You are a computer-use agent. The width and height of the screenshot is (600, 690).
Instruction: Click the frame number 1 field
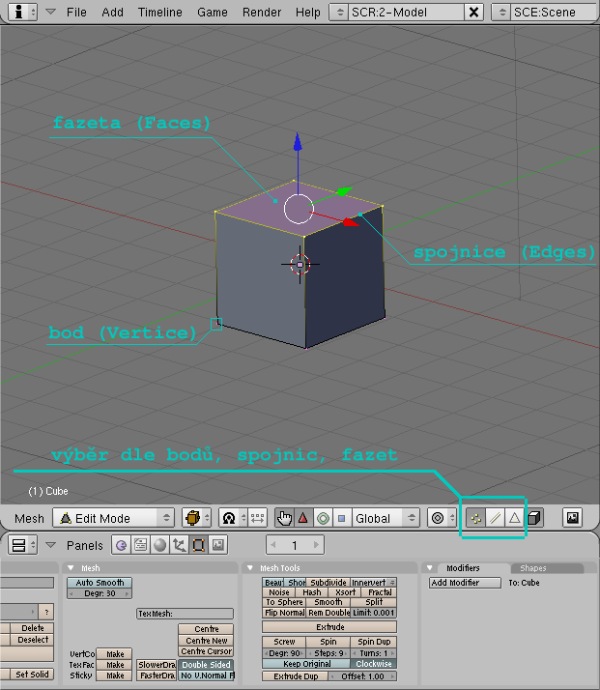coord(295,545)
